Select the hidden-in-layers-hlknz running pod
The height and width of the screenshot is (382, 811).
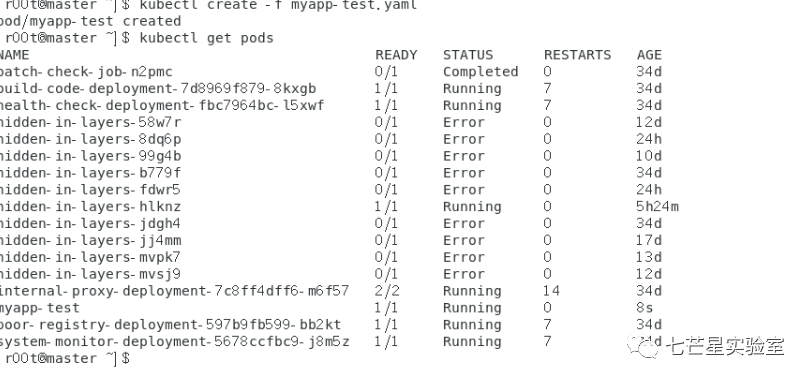click(x=91, y=207)
